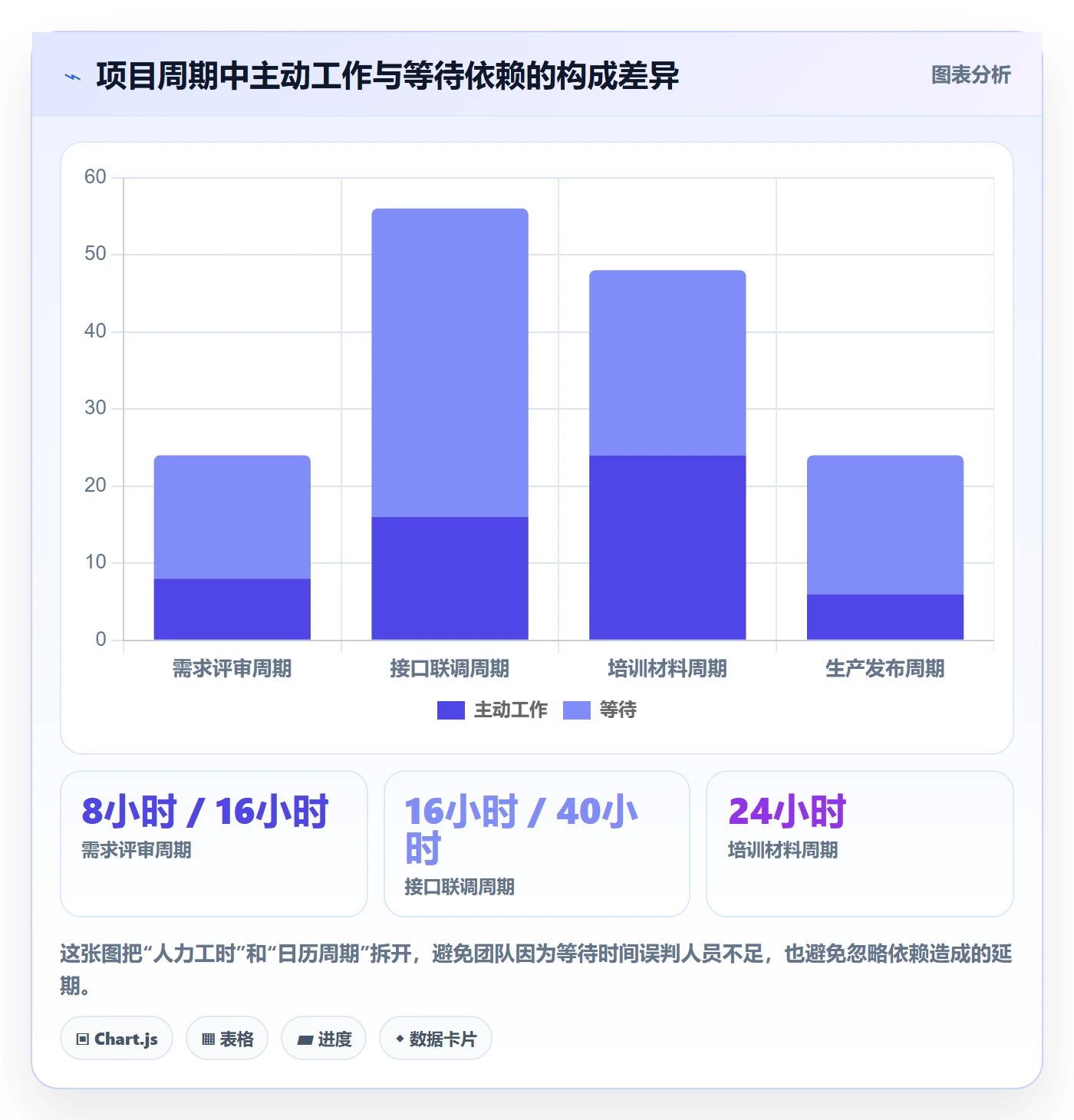Click the 接口联调周期 light waiting bar segment
Screen dimensions: 1074x1120
(450, 363)
